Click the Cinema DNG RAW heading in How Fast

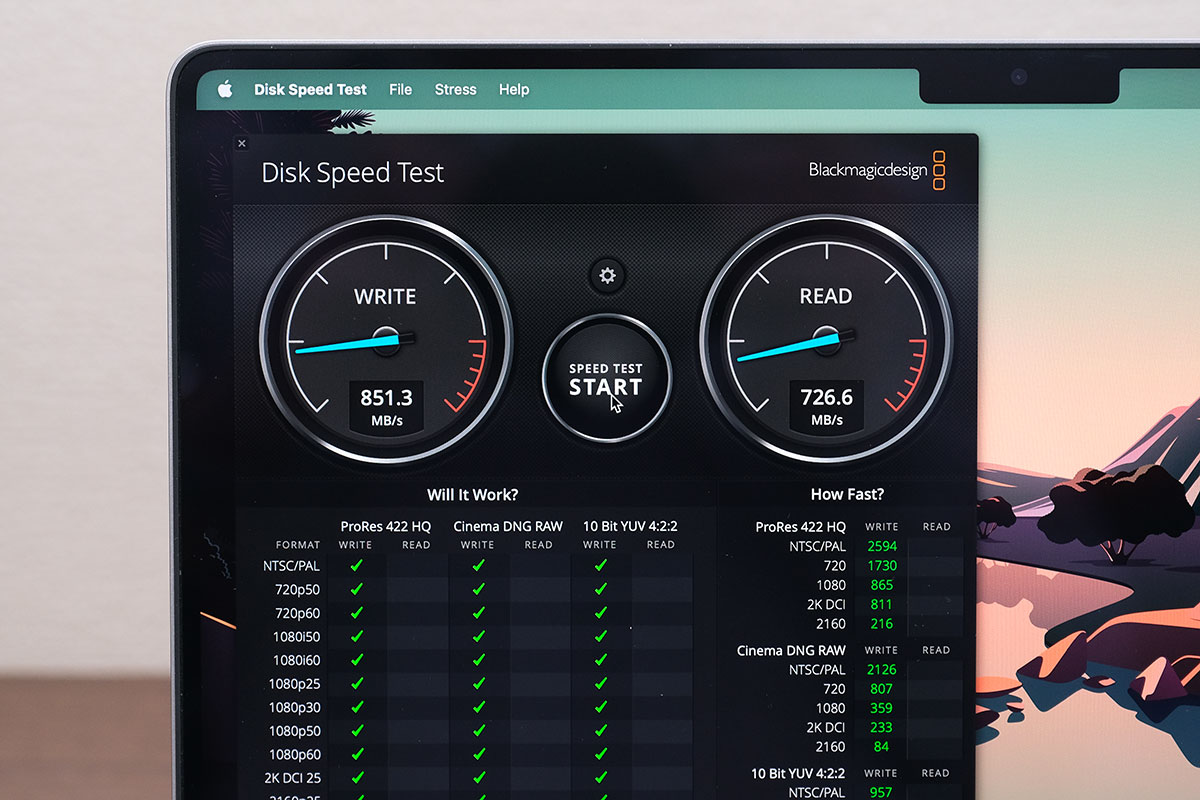pyautogui.click(x=791, y=650)
